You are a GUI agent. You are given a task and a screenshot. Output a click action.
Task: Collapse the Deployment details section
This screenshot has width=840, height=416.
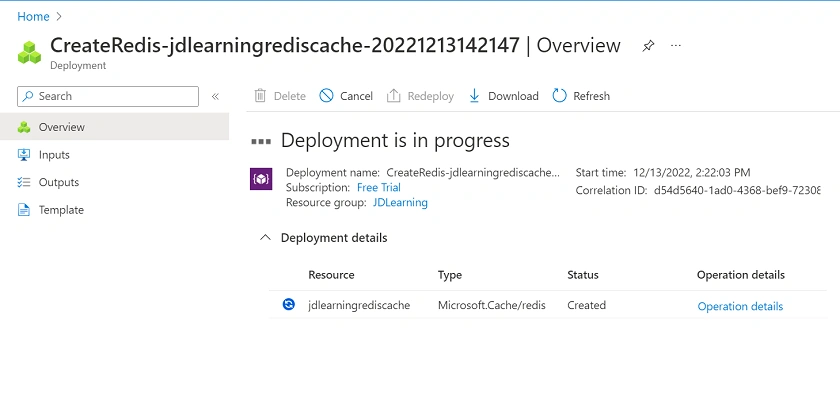pos(265,238)
